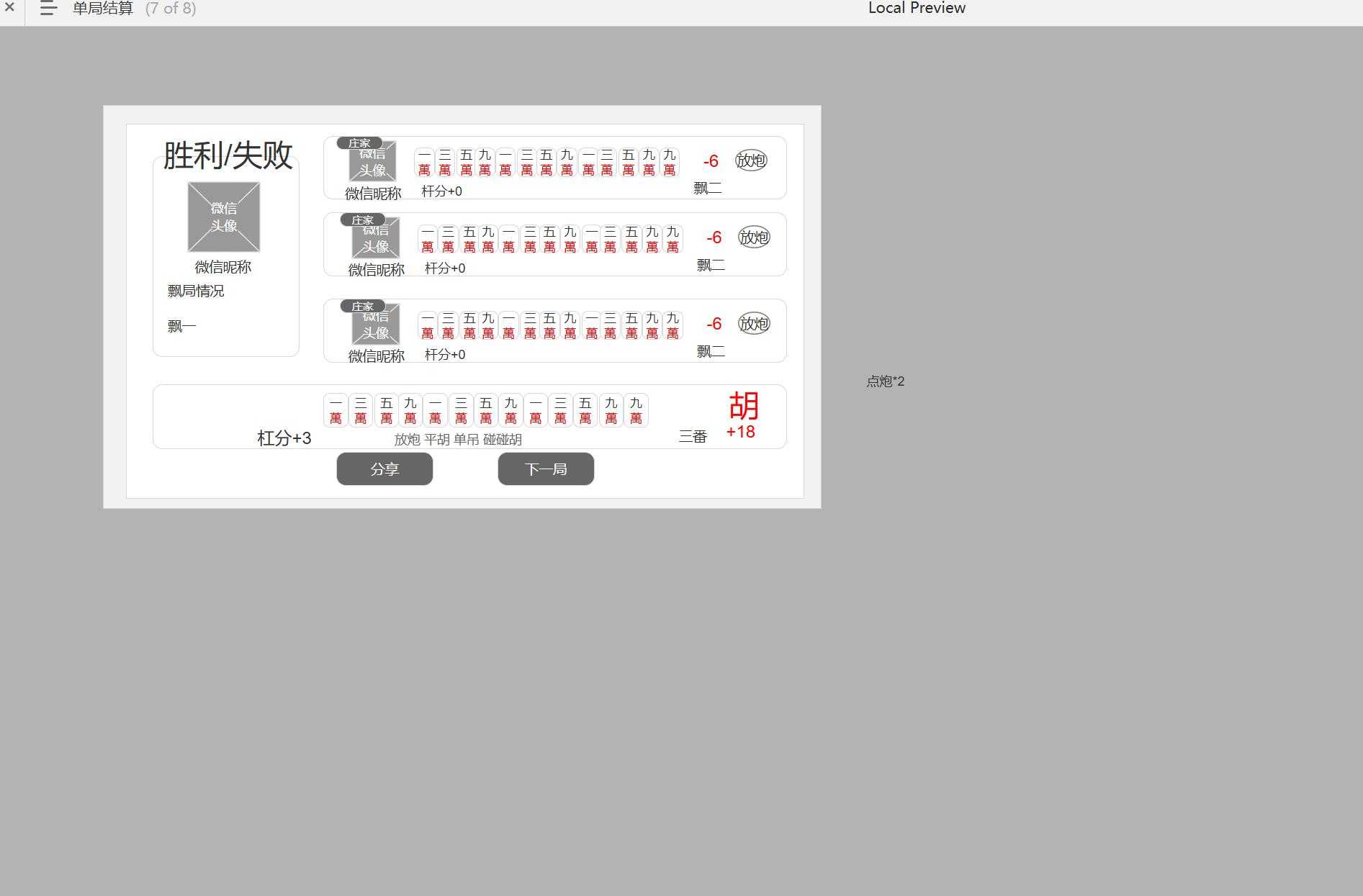
Task: Click the 放炮 badge in the second row
Action: 754,237
